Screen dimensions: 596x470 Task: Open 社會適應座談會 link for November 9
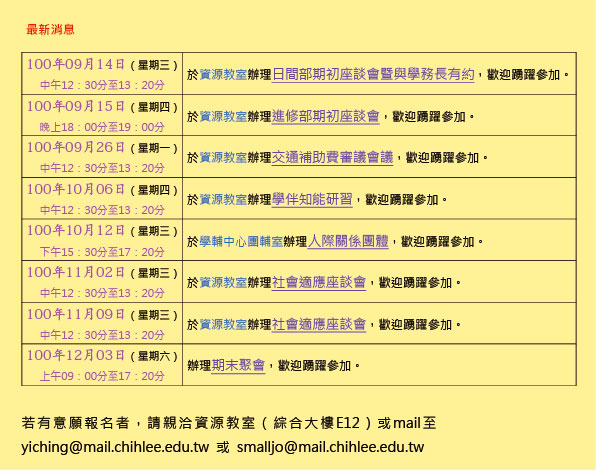[319, 324]
